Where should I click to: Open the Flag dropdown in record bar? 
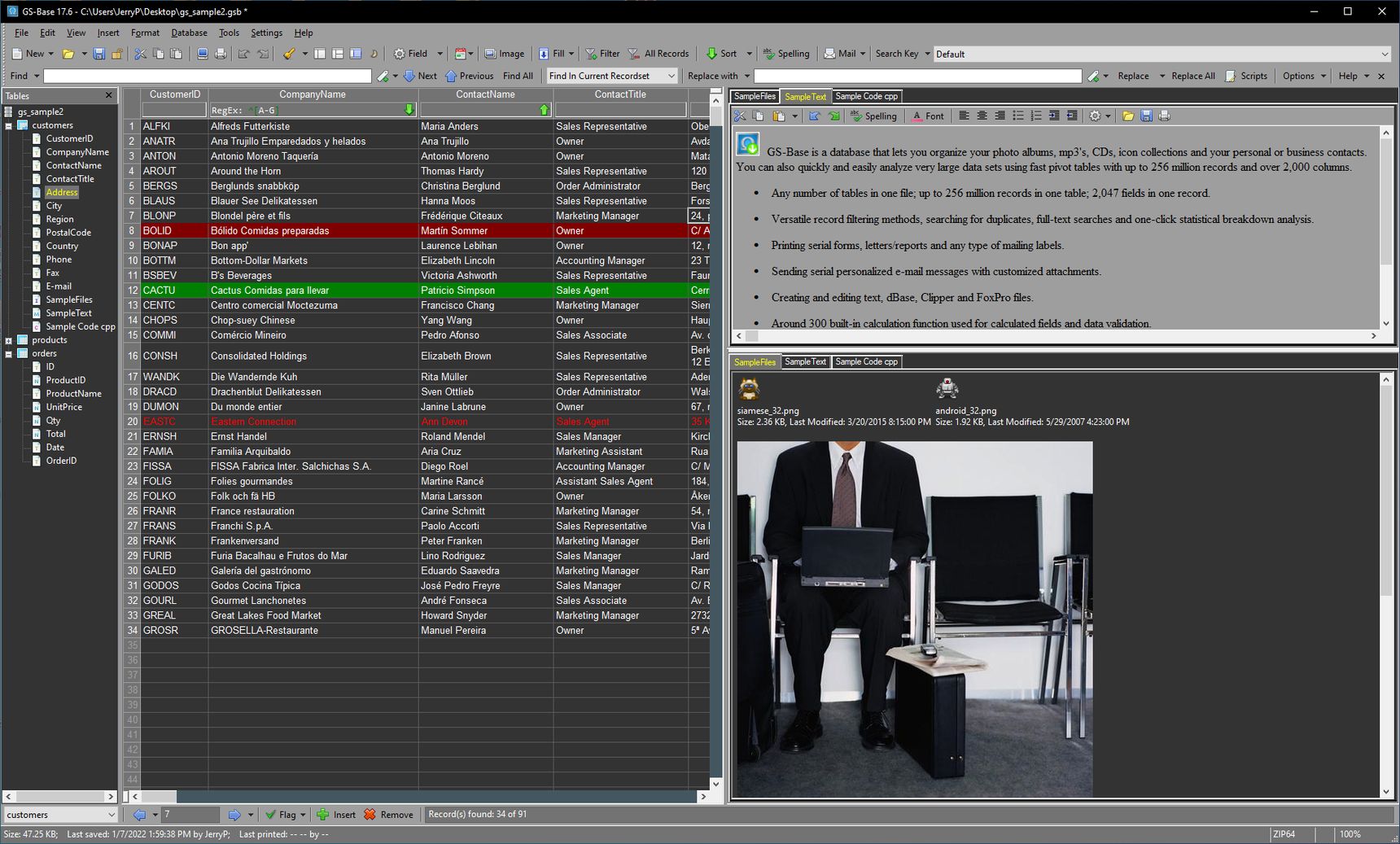coord(303,815)
